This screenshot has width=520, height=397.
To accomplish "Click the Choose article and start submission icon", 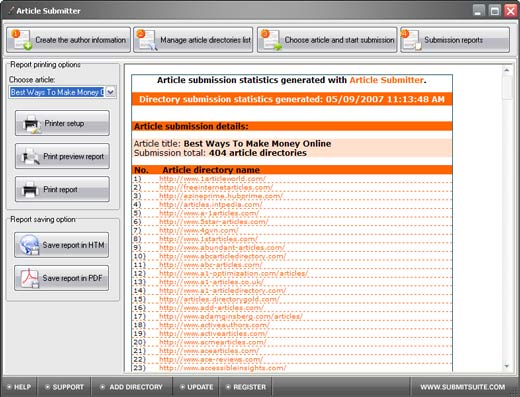I will 271,40.
